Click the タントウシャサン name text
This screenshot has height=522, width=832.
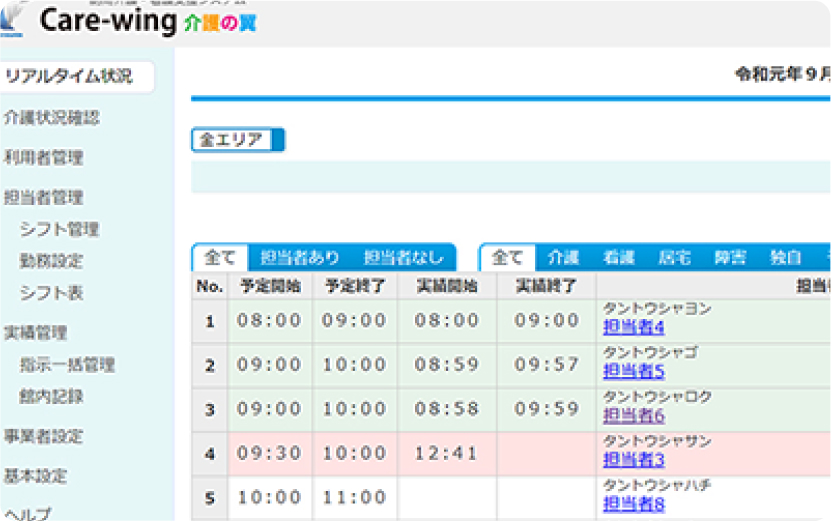(657, 441)
